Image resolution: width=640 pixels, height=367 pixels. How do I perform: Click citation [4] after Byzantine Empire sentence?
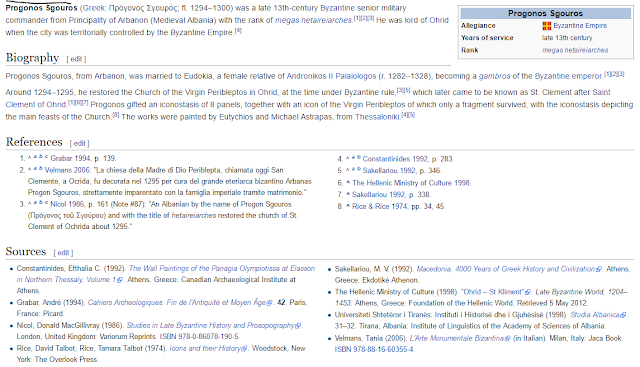238,31
